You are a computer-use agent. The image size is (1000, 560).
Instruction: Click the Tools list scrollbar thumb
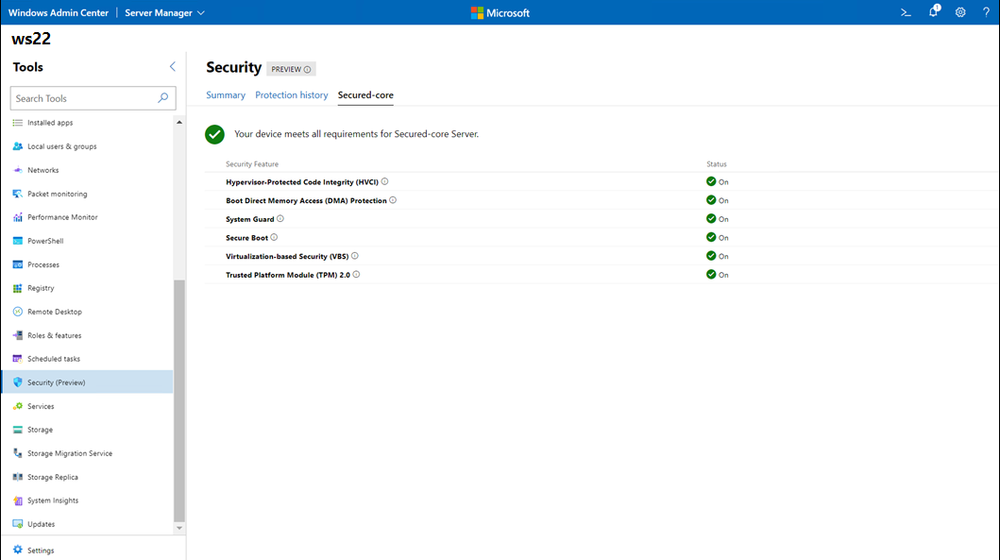179,401
